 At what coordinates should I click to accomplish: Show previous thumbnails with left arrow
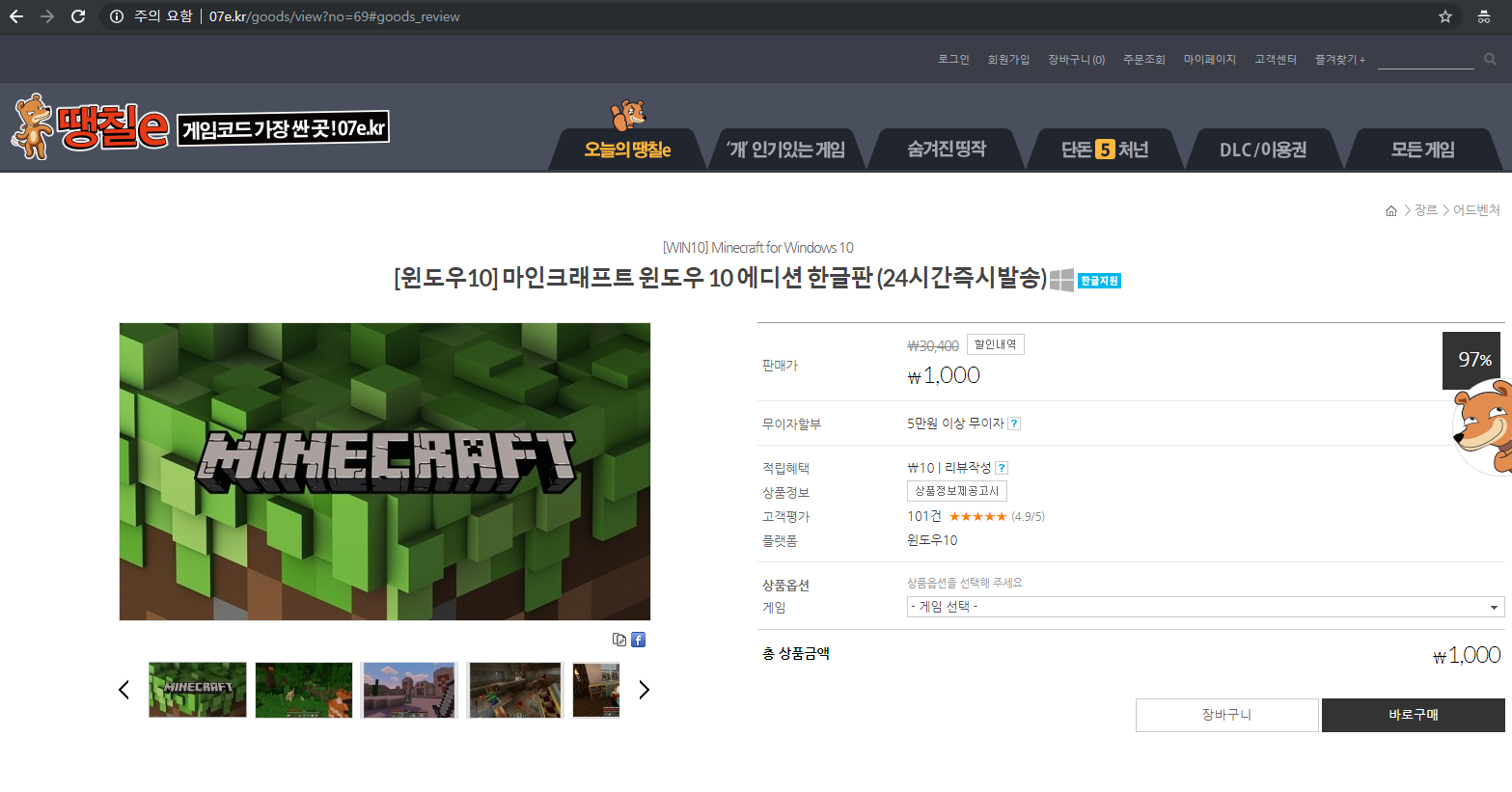click(124, 689)
